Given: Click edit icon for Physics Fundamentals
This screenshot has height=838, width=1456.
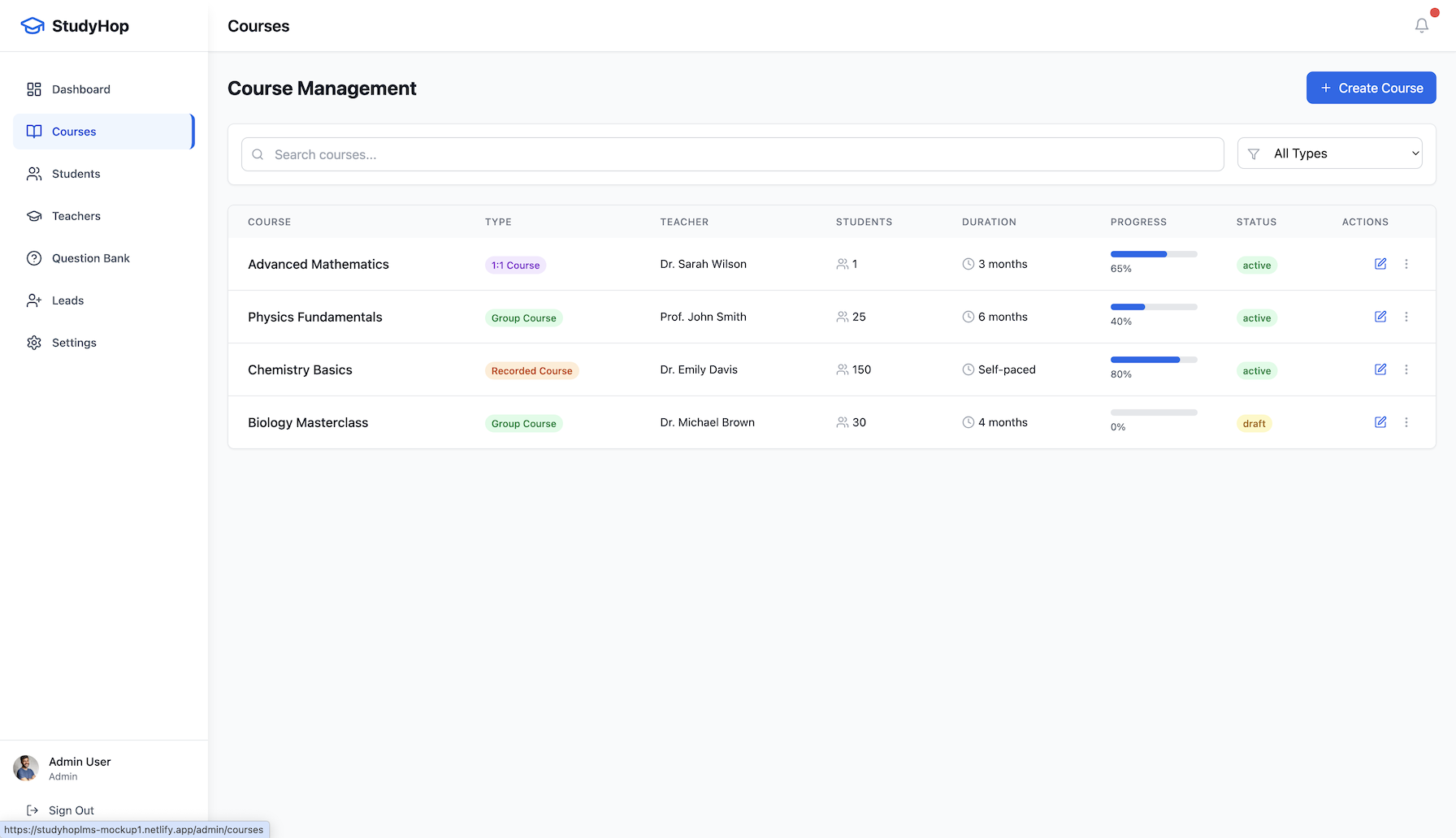Looking at the screenshot, I should pyautogui.click(x=1380, y=317).
